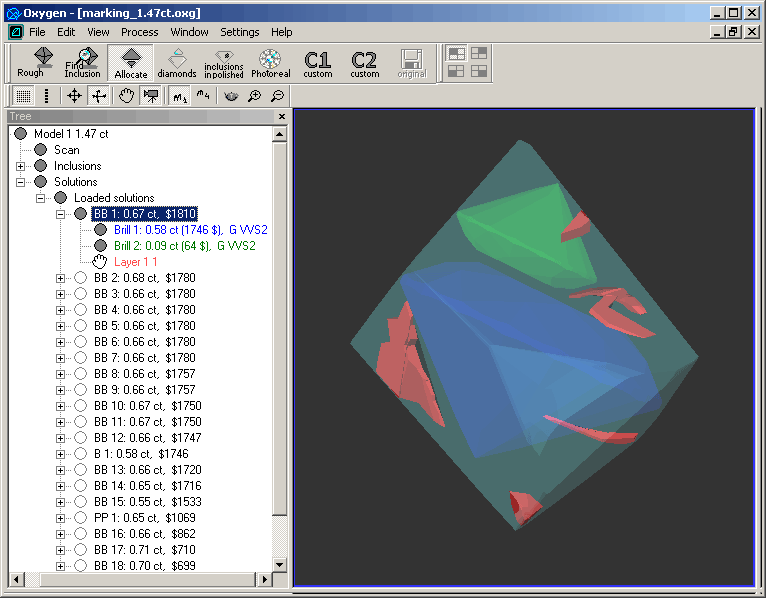Close the Tree panel

(x=281, y=117)
